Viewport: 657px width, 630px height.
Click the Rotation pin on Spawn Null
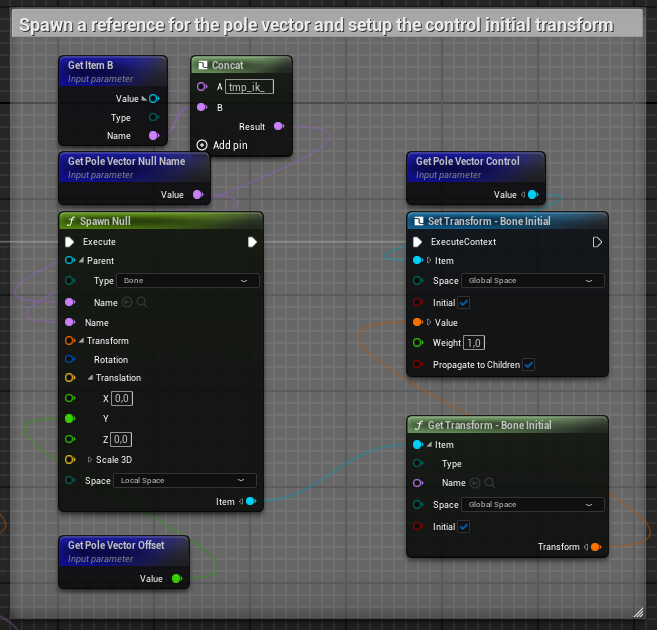tap(70, 359)
